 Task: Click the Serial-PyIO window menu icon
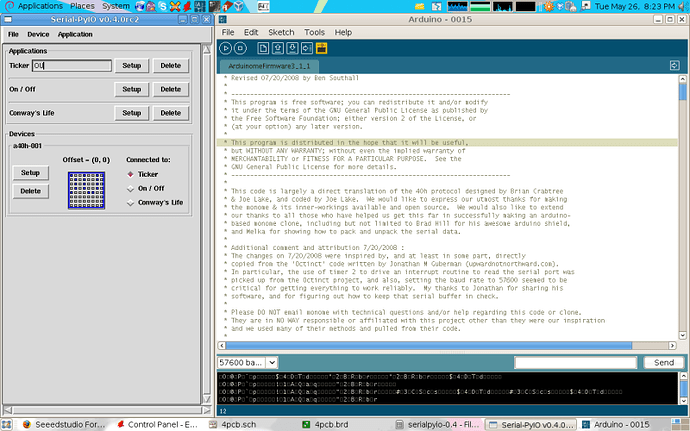8,19
